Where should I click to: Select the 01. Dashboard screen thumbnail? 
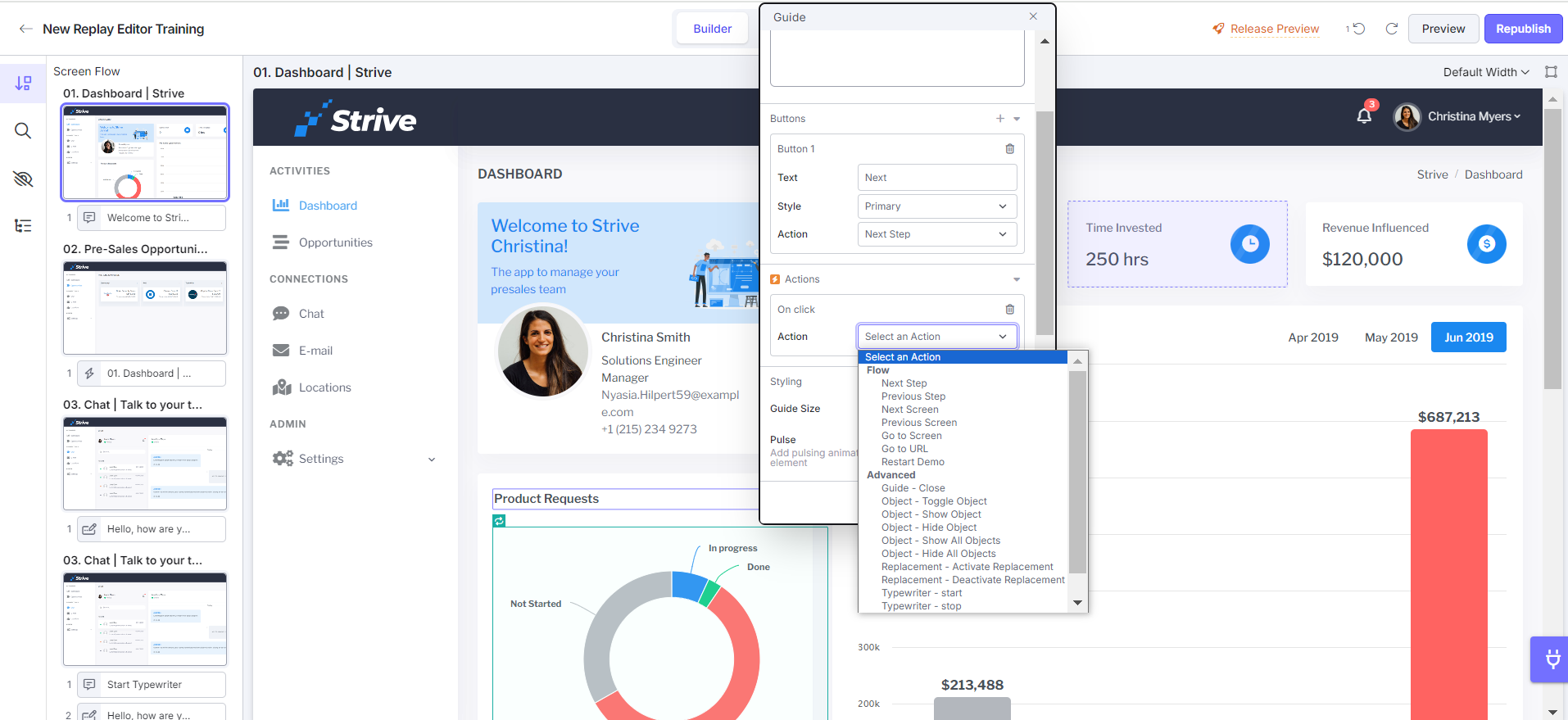coord(145,152)
